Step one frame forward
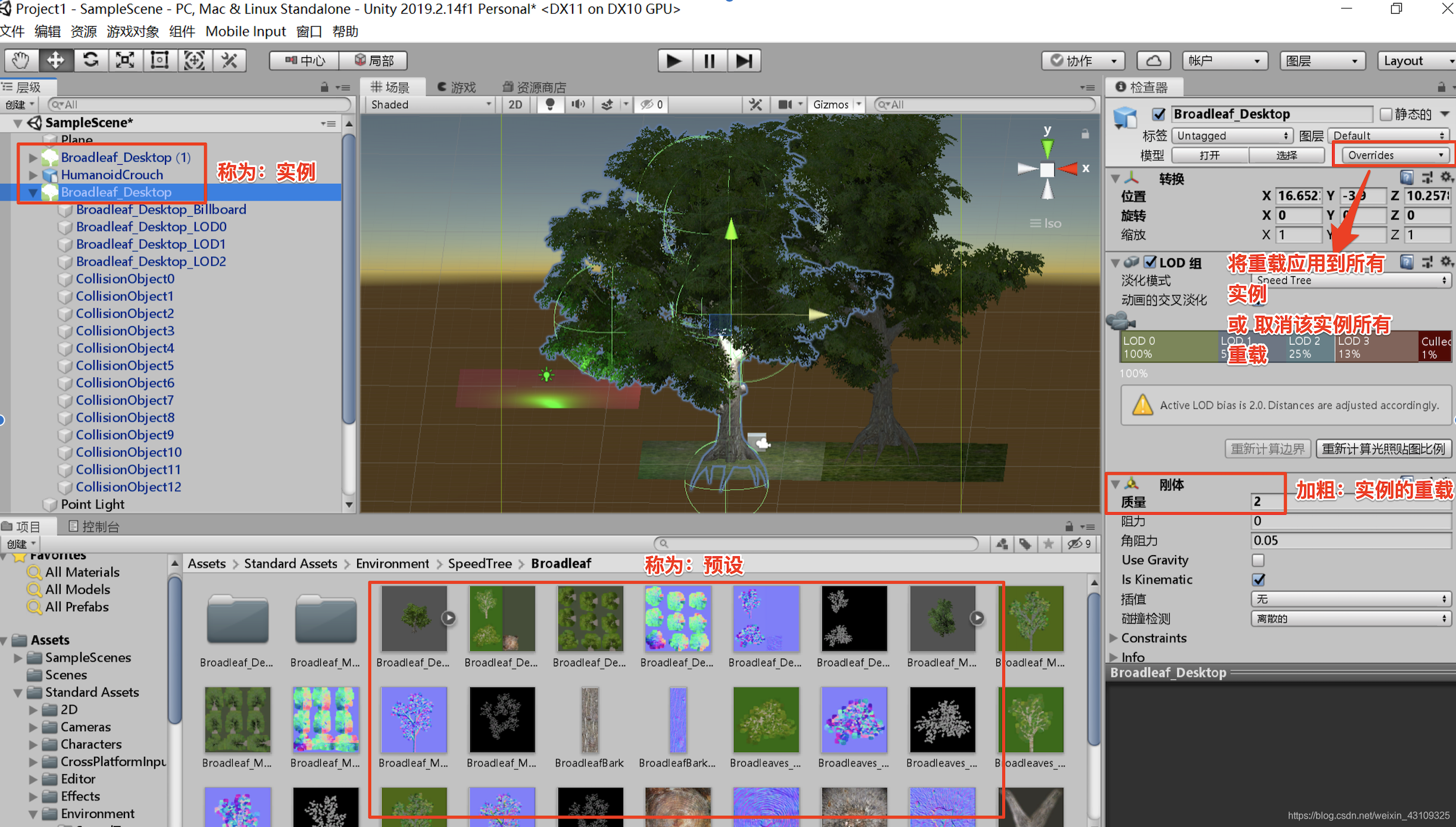This screenshot has width=1456, height=827. tap(744, 61)
